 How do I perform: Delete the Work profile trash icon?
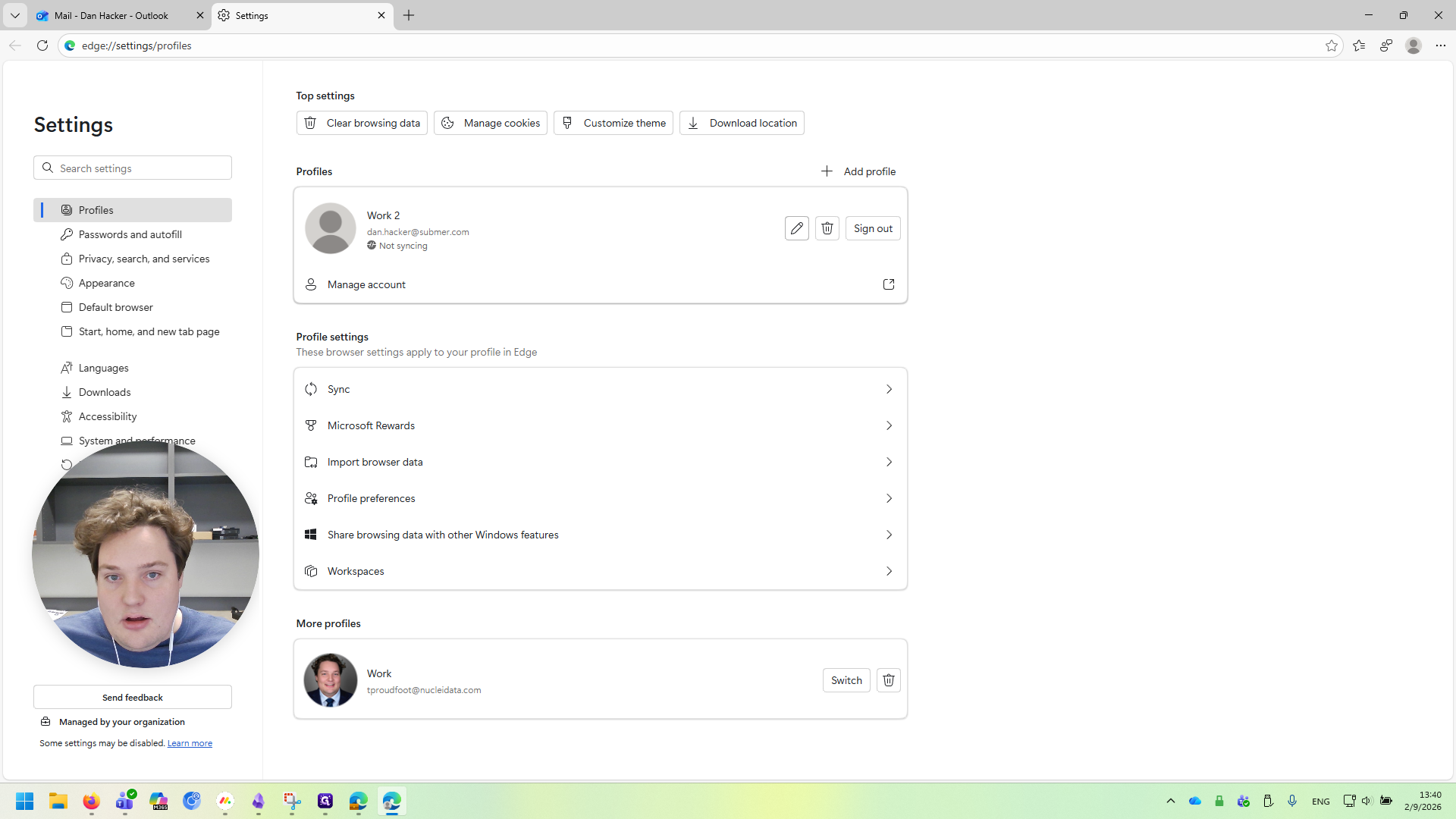[x=889, y=680]
